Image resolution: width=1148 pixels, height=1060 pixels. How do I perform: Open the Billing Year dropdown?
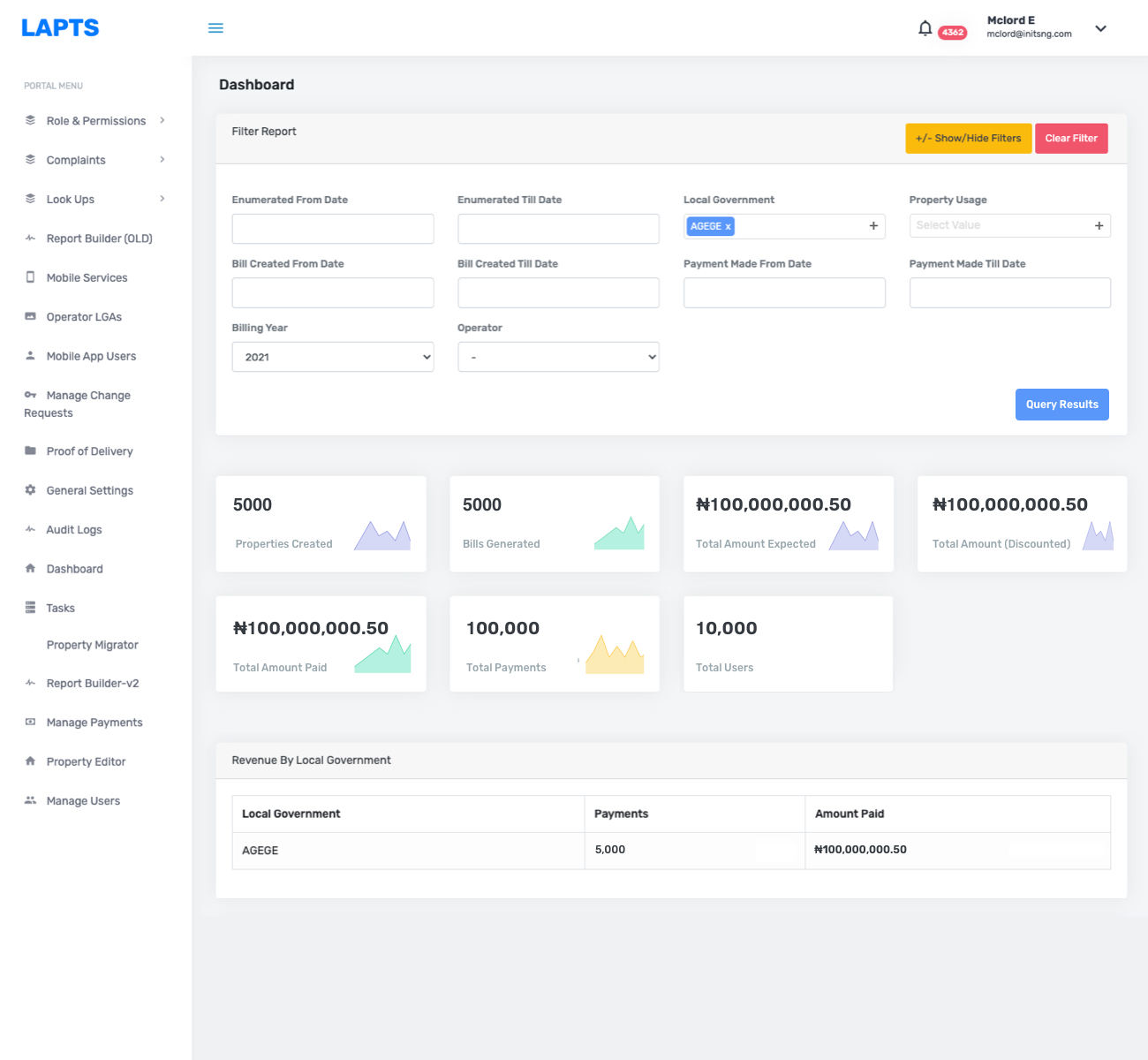332,357
